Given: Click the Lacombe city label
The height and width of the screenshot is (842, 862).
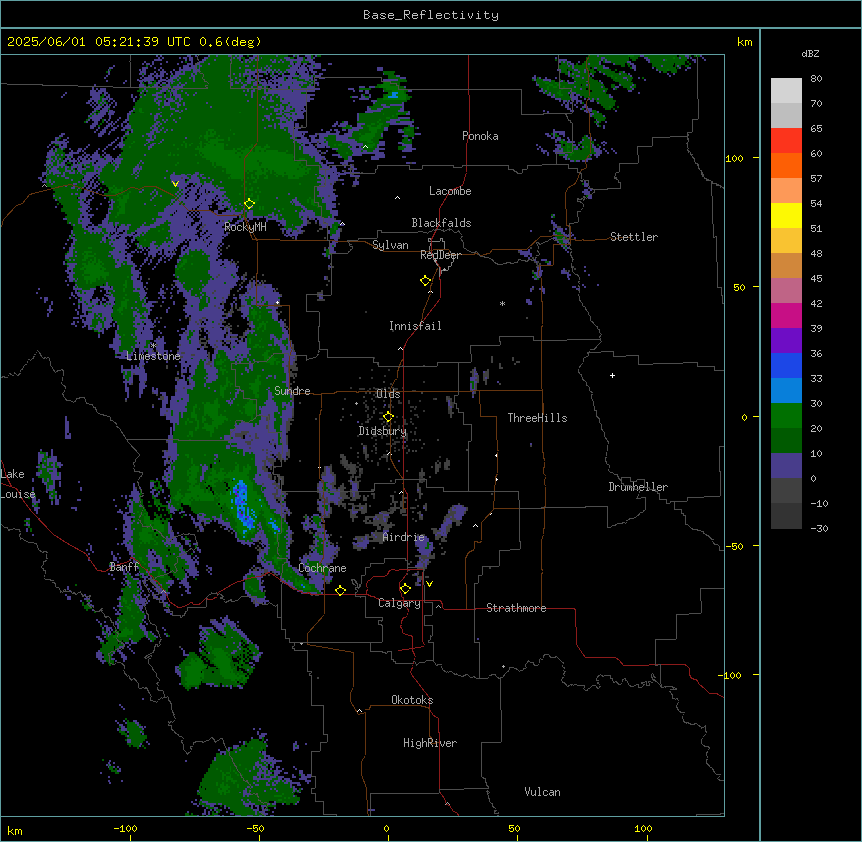Looking at the screenshot, I should coord(450,191).
